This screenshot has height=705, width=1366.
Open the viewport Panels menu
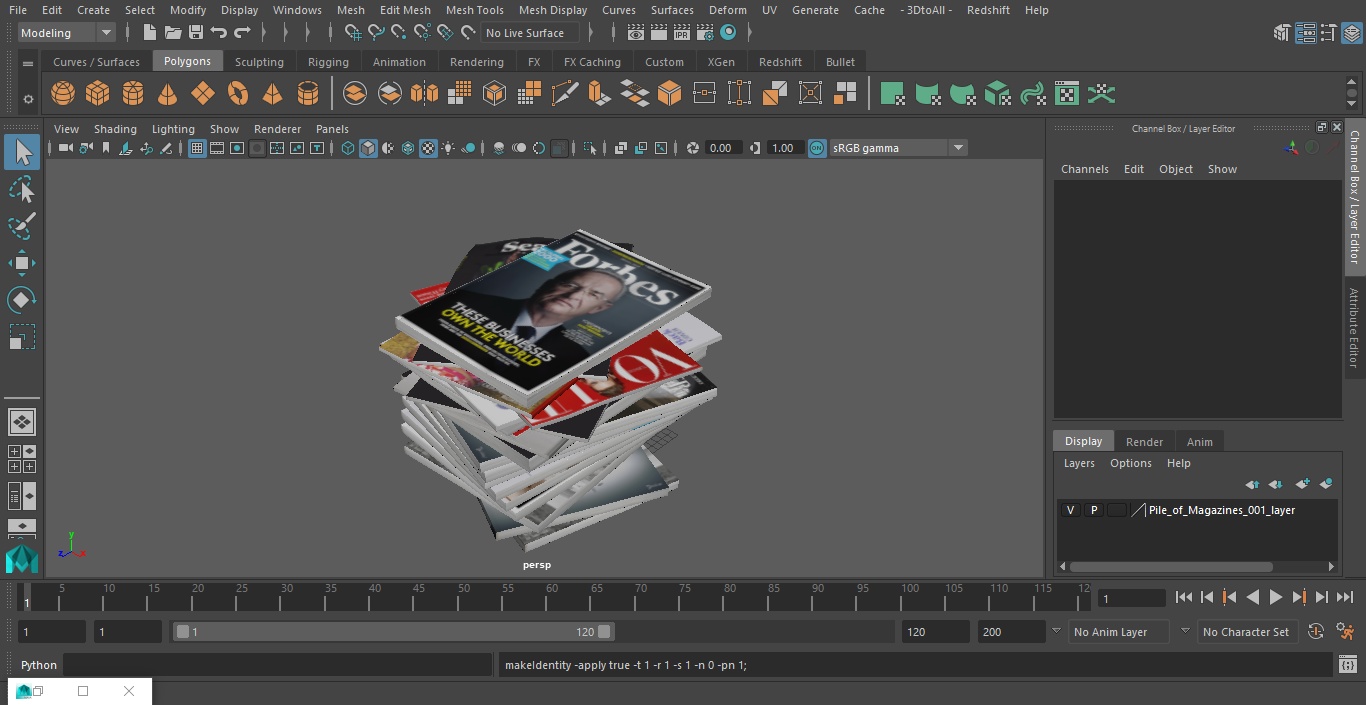pyautogui.click(x=332, y=129)
